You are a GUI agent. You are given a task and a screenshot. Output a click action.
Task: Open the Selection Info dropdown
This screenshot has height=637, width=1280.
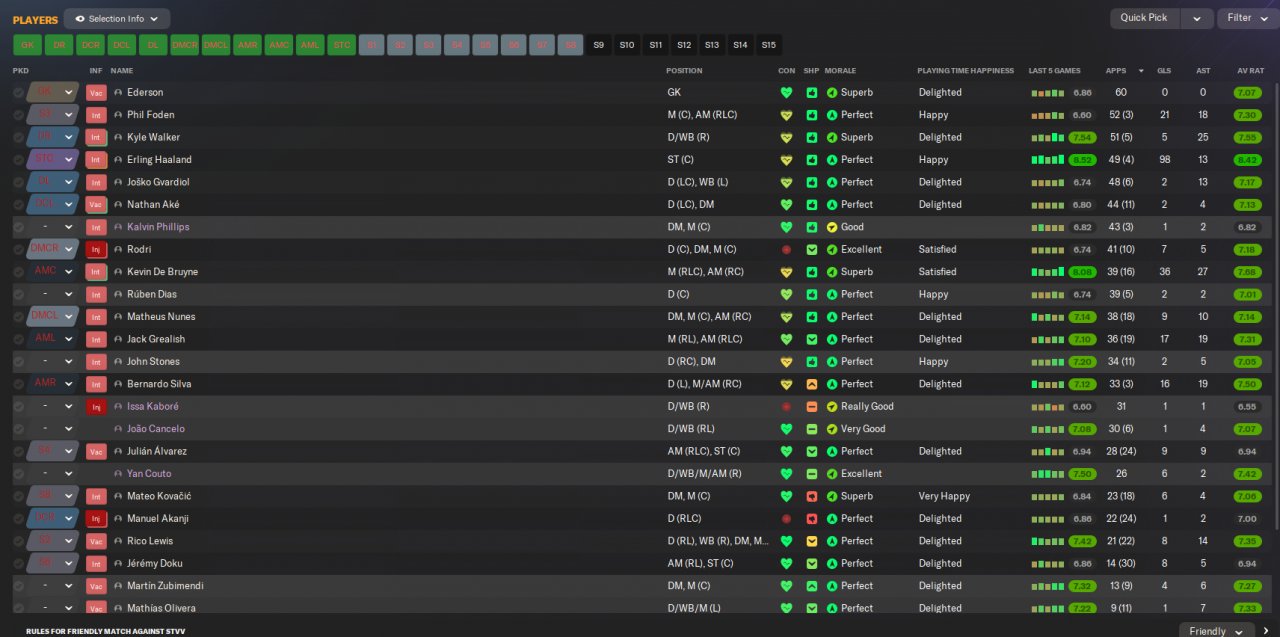coord(117,19)
